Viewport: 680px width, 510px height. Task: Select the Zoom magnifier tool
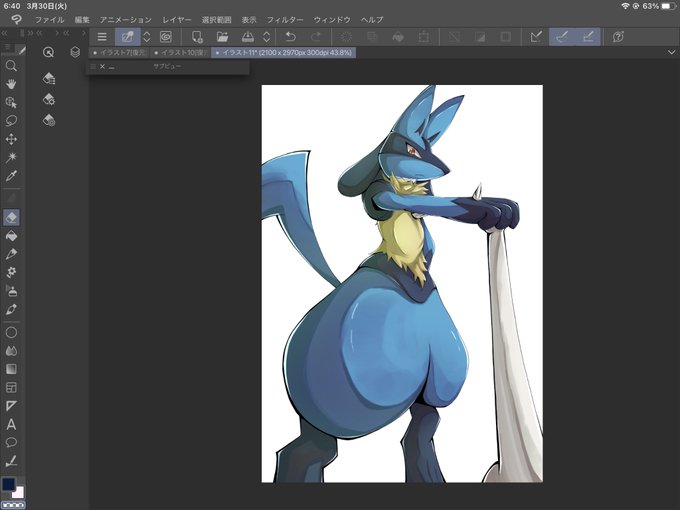[x=11, y=66]
